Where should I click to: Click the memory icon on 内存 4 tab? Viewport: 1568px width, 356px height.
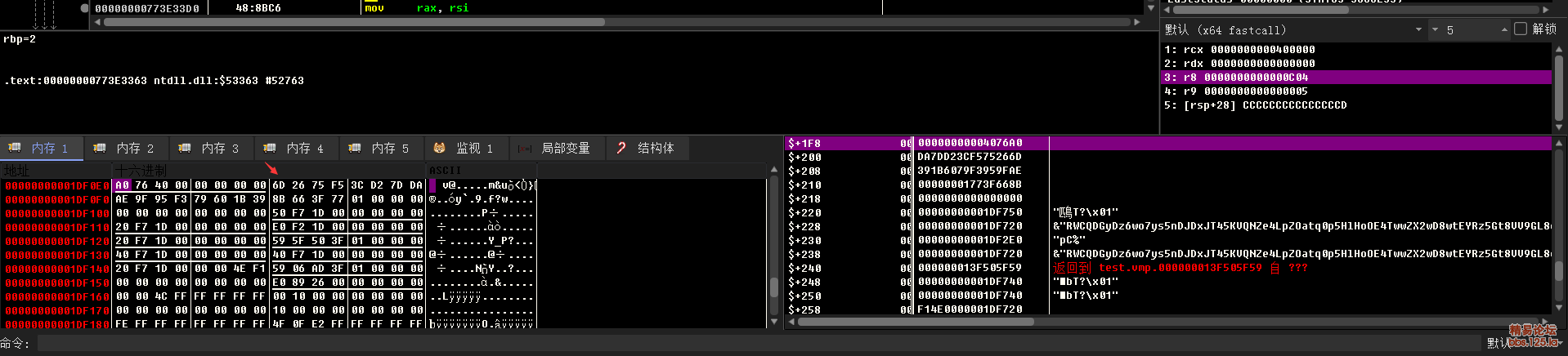pyautogui.click(x=270, y=148)
